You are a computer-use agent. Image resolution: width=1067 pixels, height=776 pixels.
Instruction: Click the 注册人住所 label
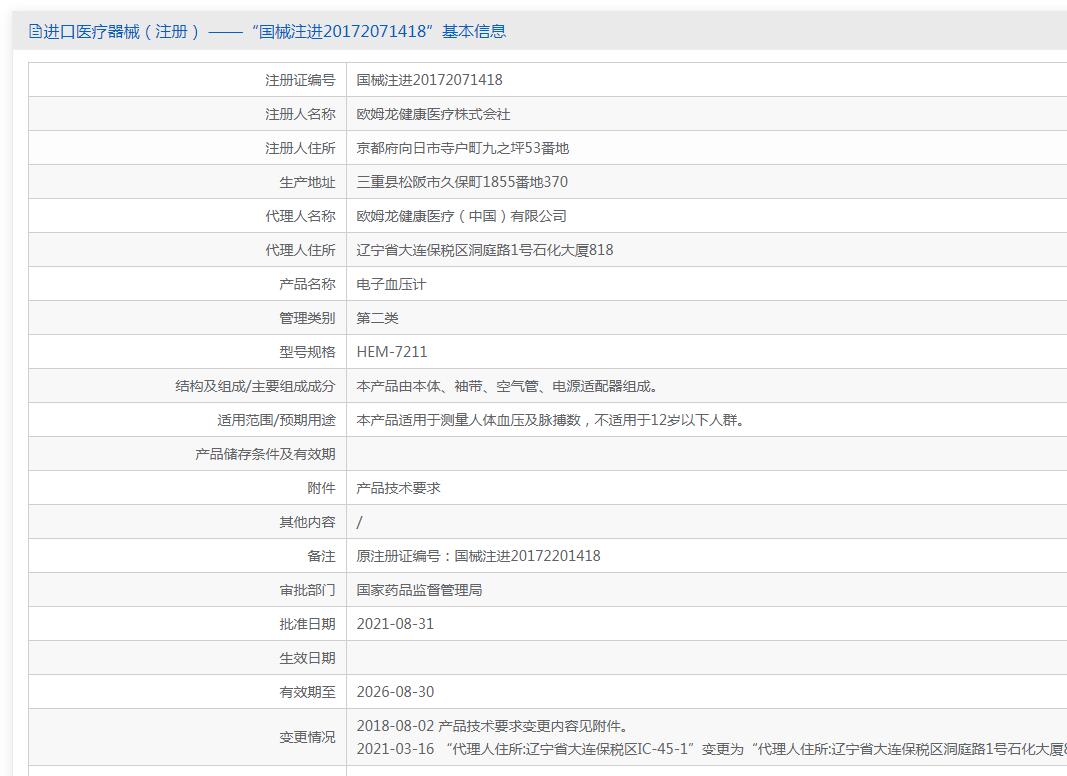pyautogui.click(x=300, y=148)
